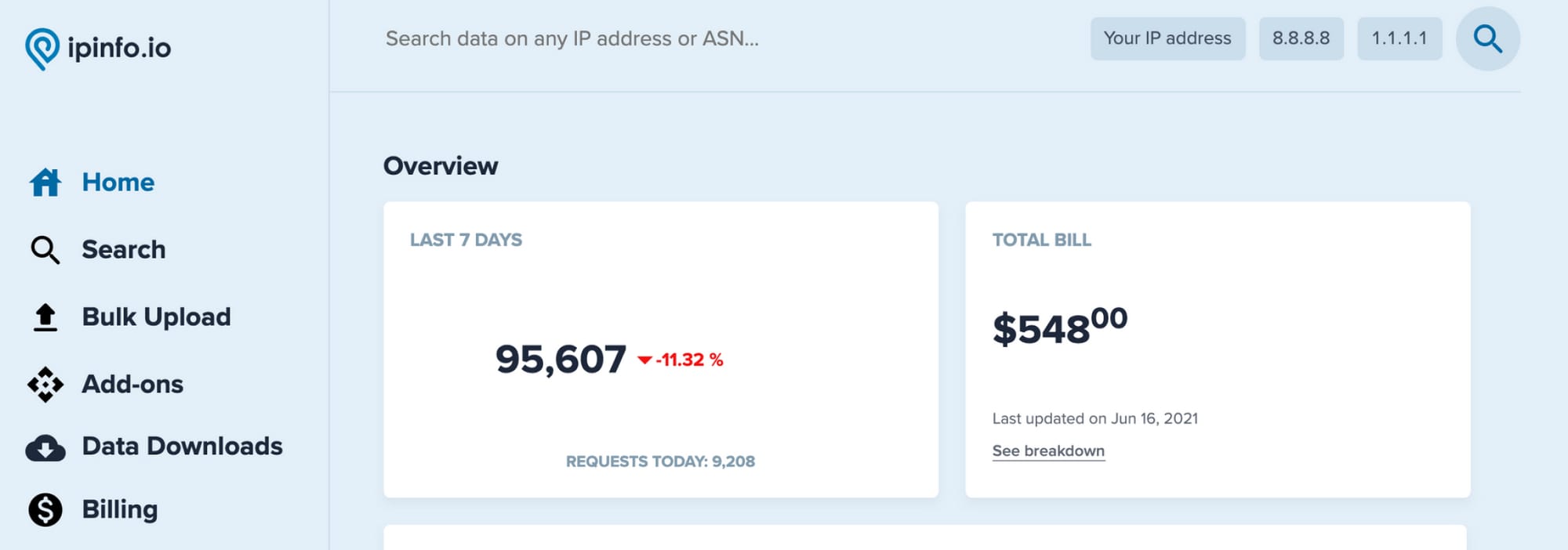This screenshot has height=550, width=1568.
Task: Open Add-ons using its diamond icon
Action: pos(45,384)
